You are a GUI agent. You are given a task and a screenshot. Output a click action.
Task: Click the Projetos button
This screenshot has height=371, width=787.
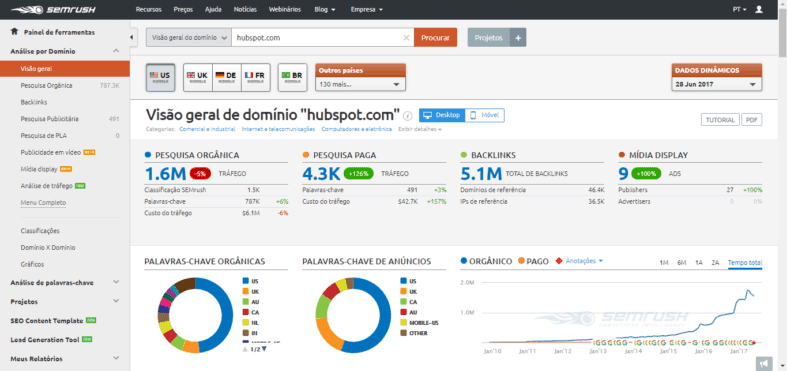pos(489,38)
